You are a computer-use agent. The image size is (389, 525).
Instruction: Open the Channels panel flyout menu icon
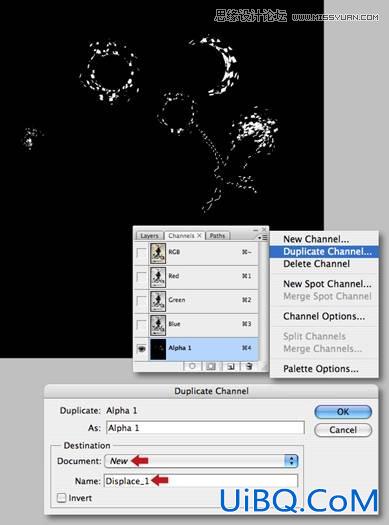262,237
